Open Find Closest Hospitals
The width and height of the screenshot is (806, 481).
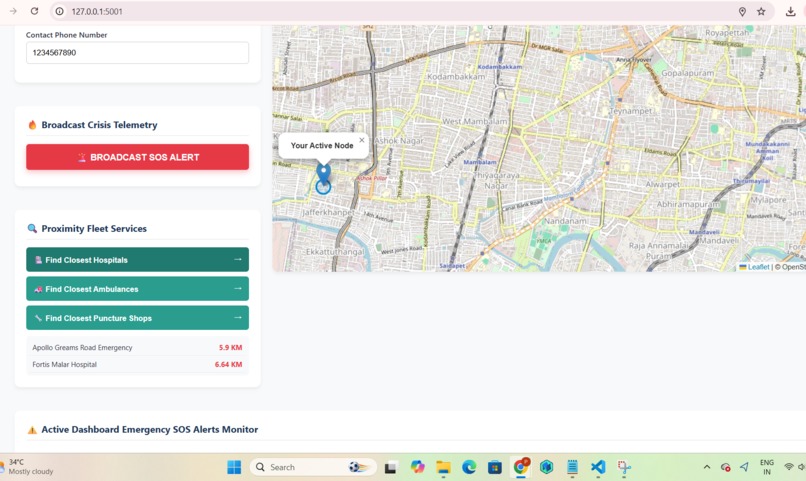(137, 260)
